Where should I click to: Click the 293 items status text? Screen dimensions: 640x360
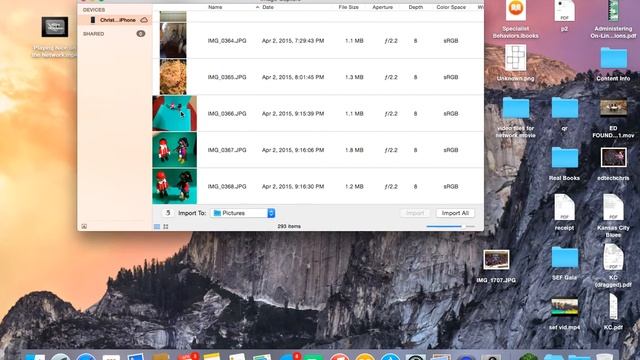289,226
